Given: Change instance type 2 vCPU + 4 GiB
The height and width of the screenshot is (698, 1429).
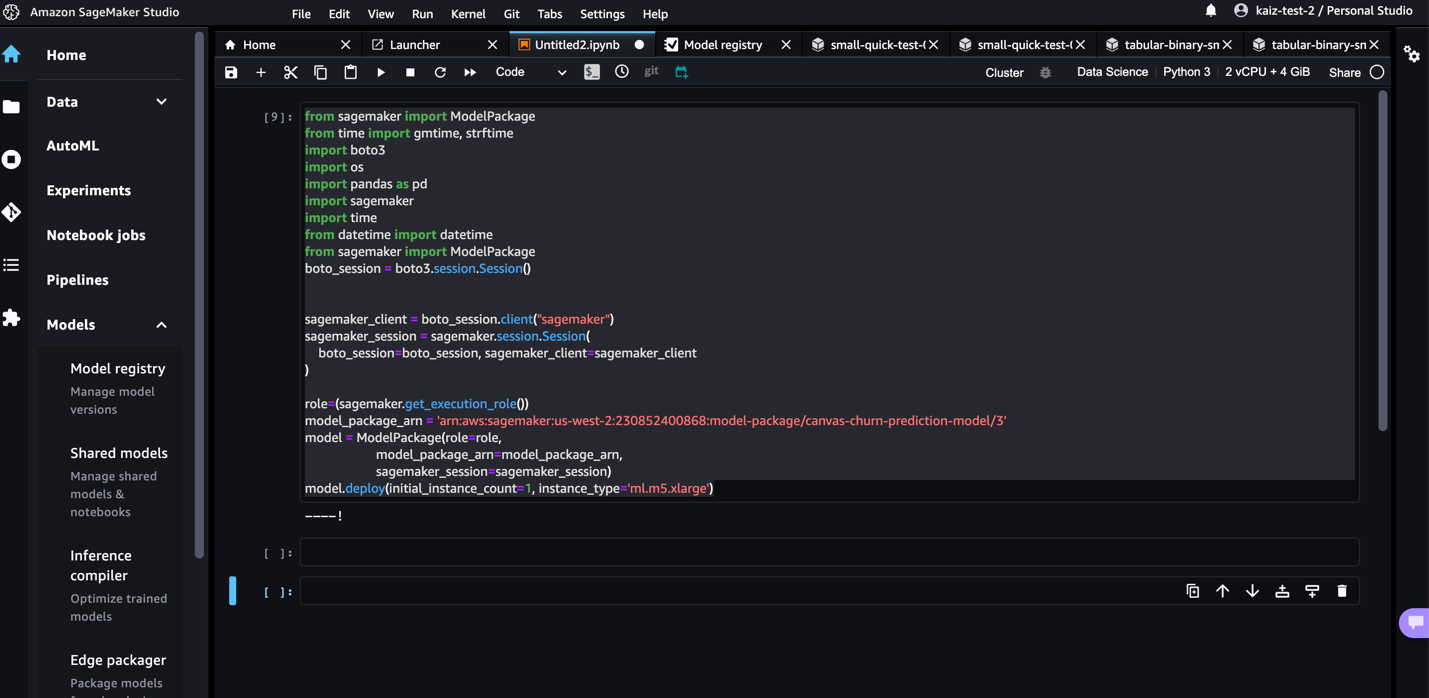Looking at the screenshot, I should pyautogui.click(x=1267, y=72).
